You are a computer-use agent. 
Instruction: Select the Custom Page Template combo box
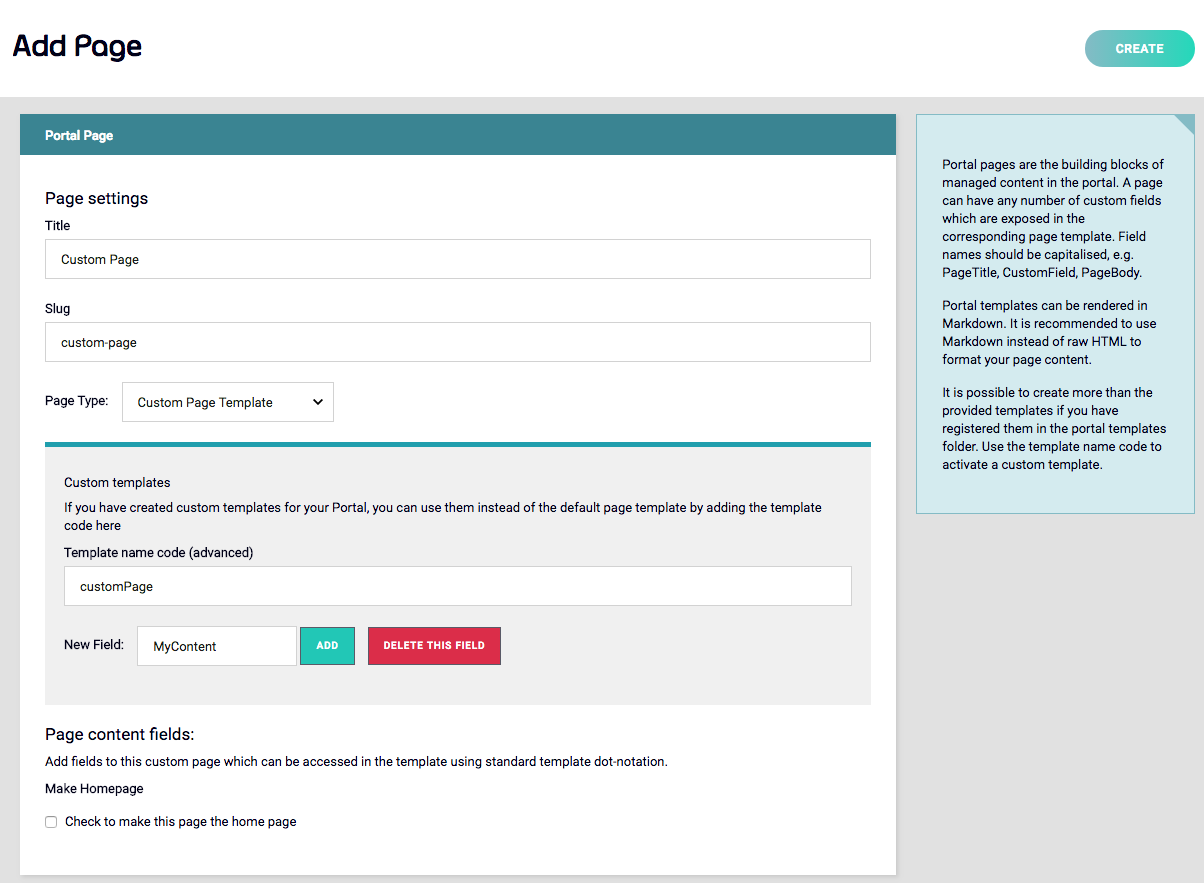(x=227, y=402)
